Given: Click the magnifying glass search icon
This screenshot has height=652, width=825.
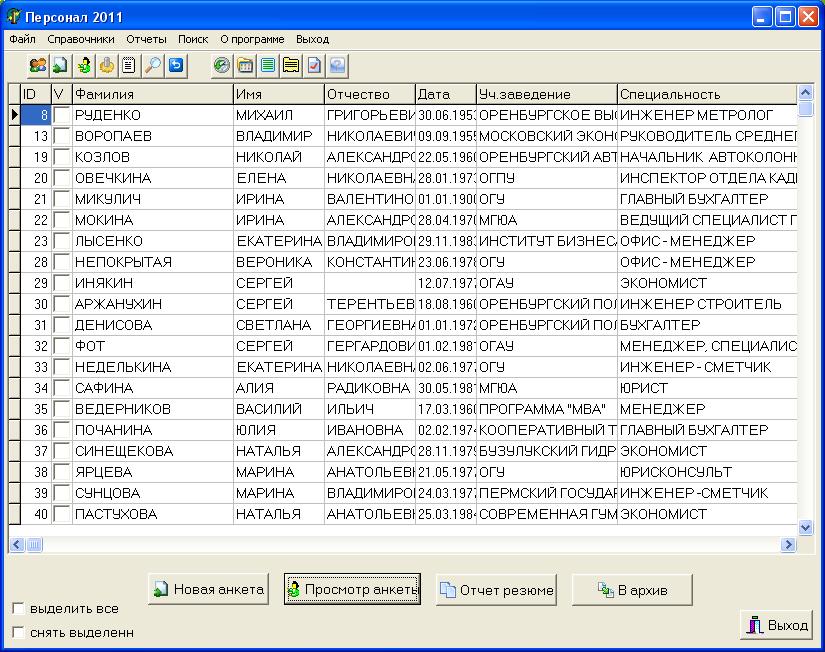Looking at the screenshot, I should (153, 66).
